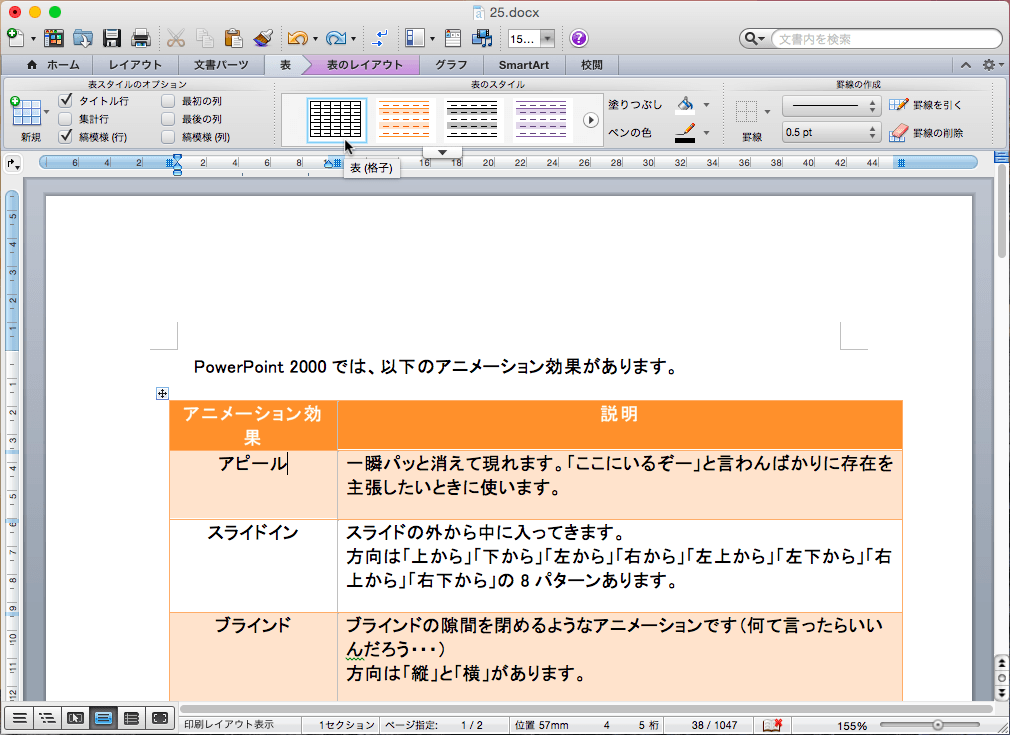
Task: Uncheck the タイトル行 checkbox
Action: pos(65,101)
